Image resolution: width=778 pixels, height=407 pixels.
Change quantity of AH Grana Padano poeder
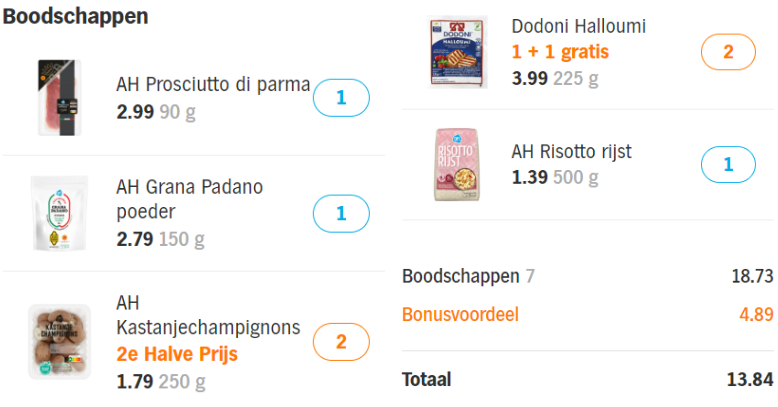point(341,213)
